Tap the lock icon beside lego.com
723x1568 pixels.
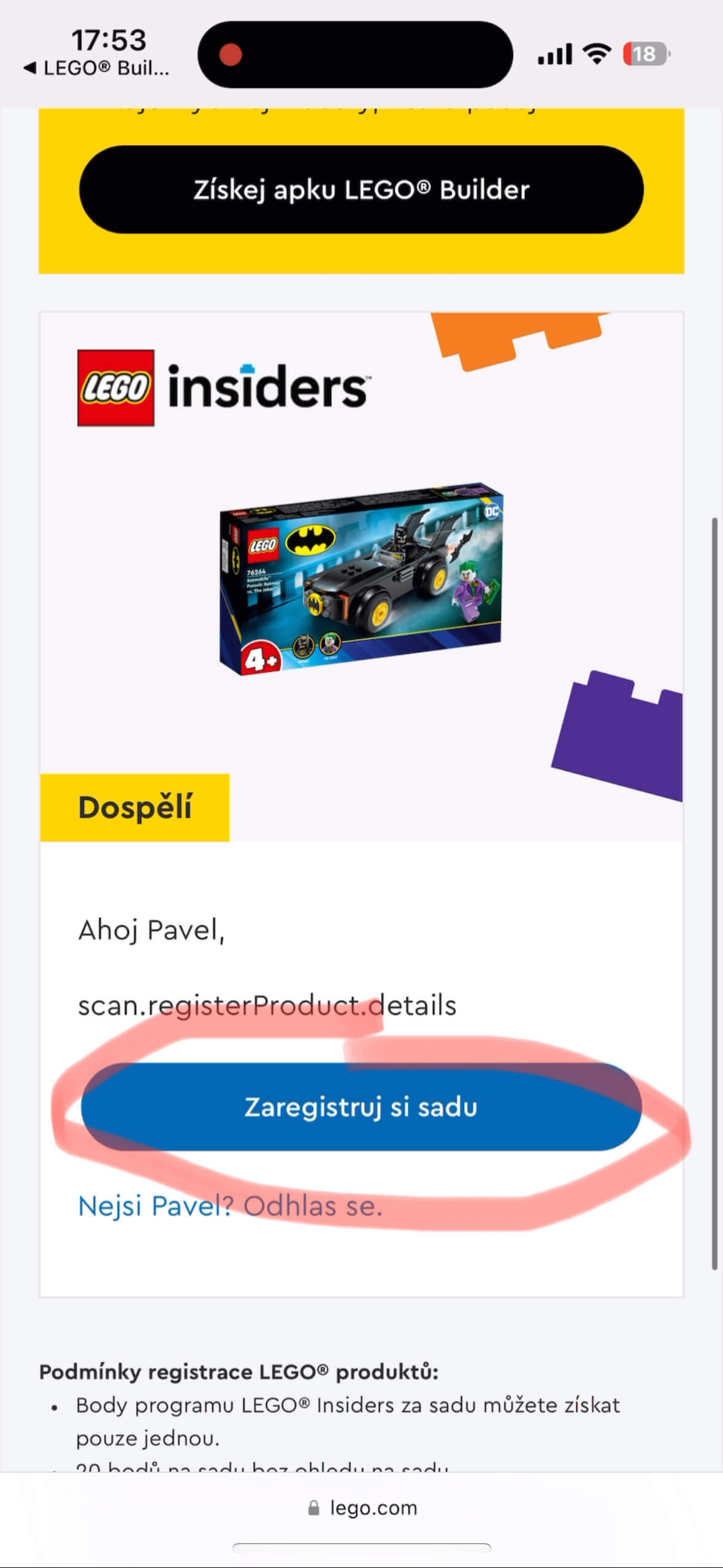pyautogui.click(x=313, y=1508)
